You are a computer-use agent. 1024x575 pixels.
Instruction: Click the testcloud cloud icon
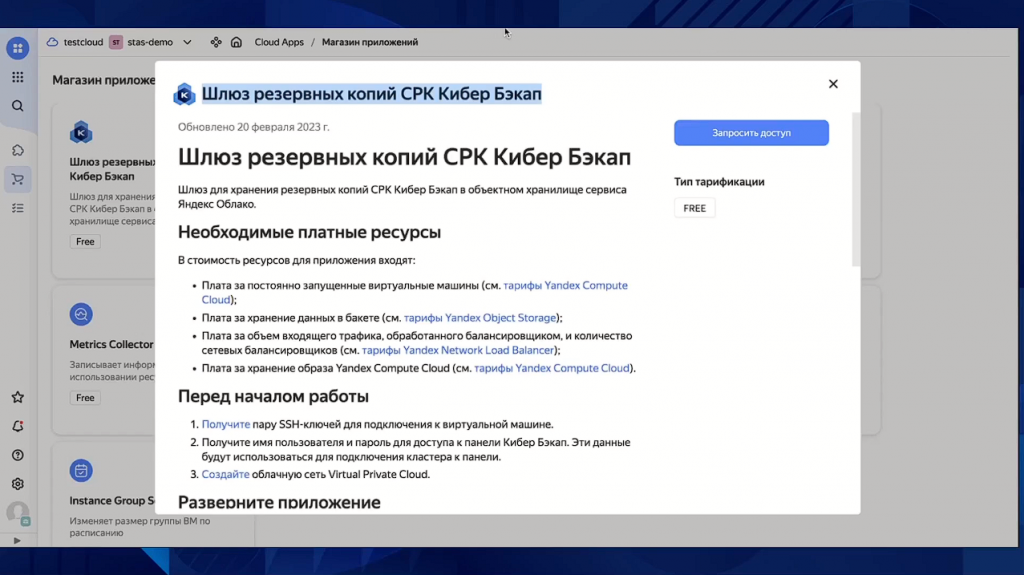52,42
